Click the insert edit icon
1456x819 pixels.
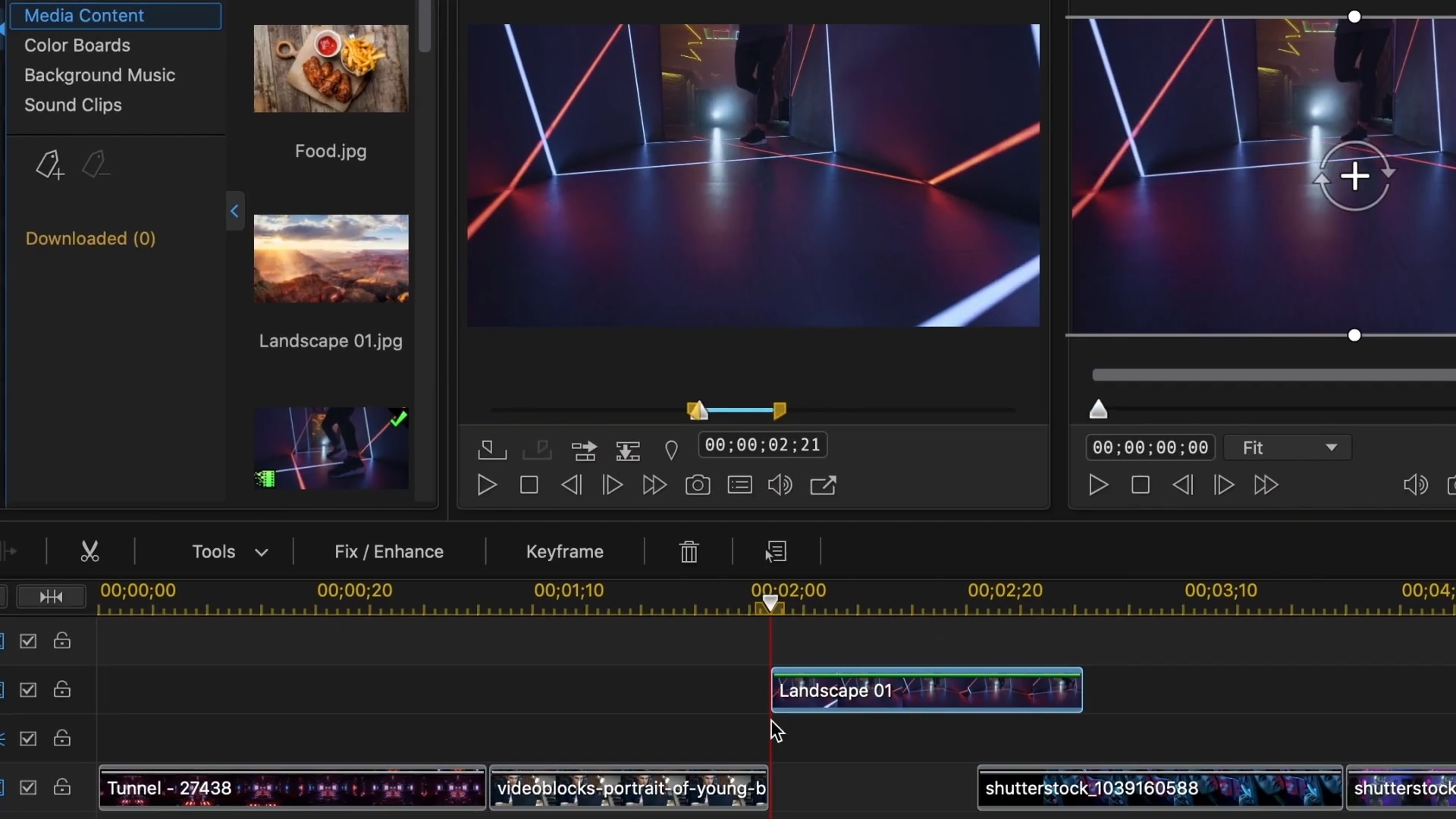584,449
